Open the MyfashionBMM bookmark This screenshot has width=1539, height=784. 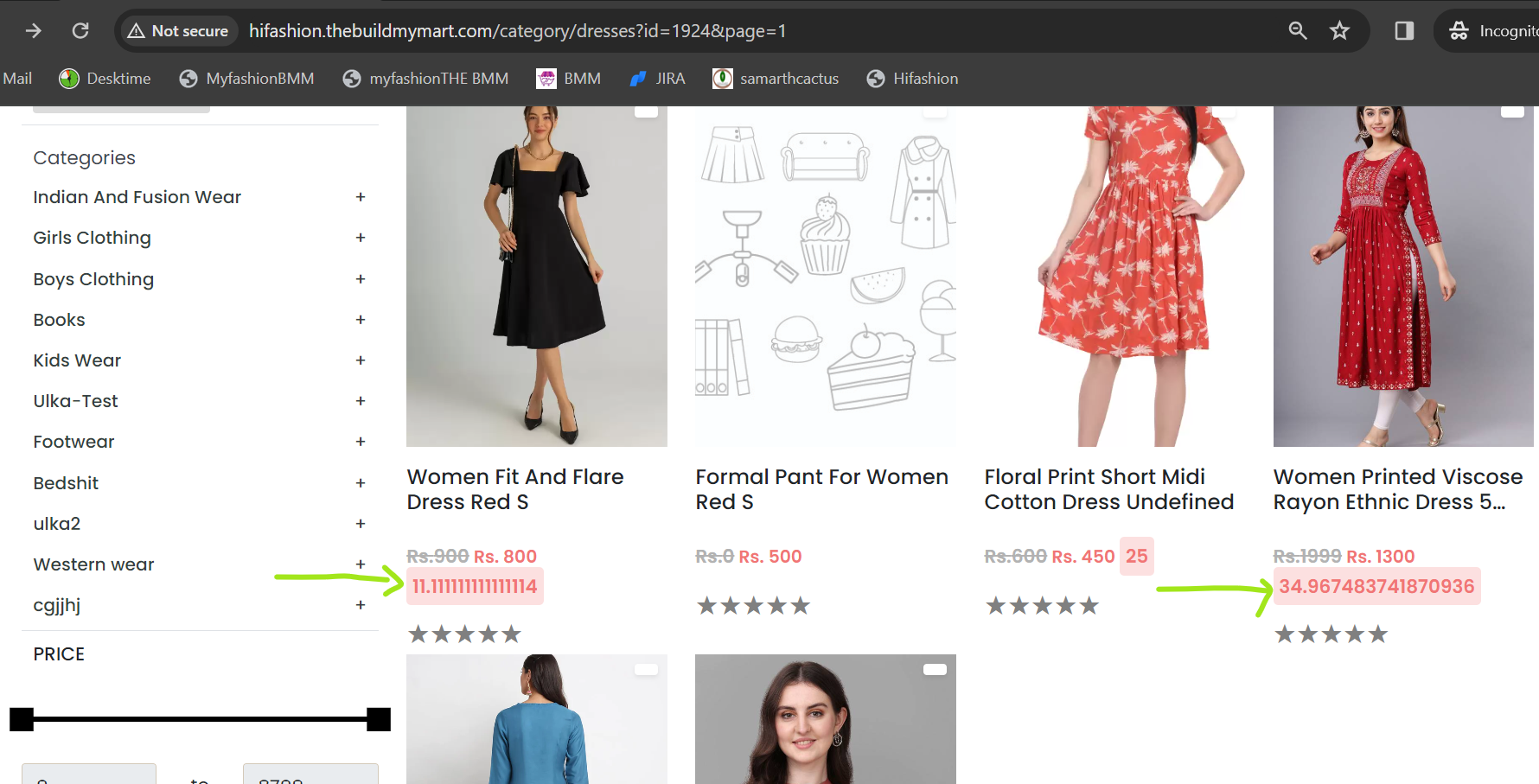click(246, 79)
